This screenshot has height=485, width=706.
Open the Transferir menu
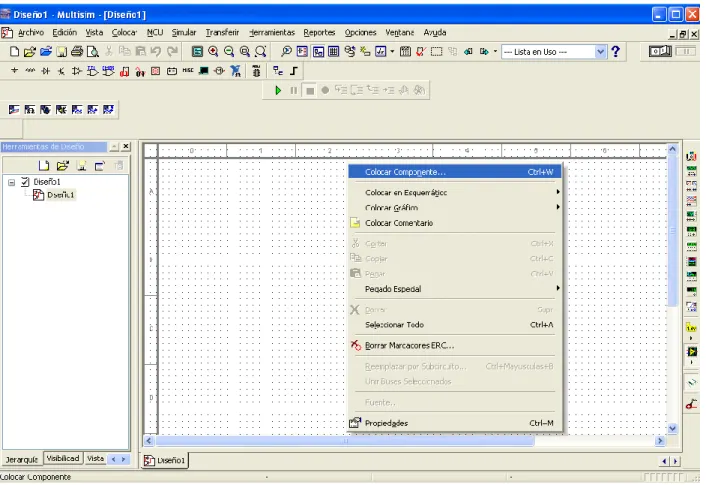click(222, 32)
